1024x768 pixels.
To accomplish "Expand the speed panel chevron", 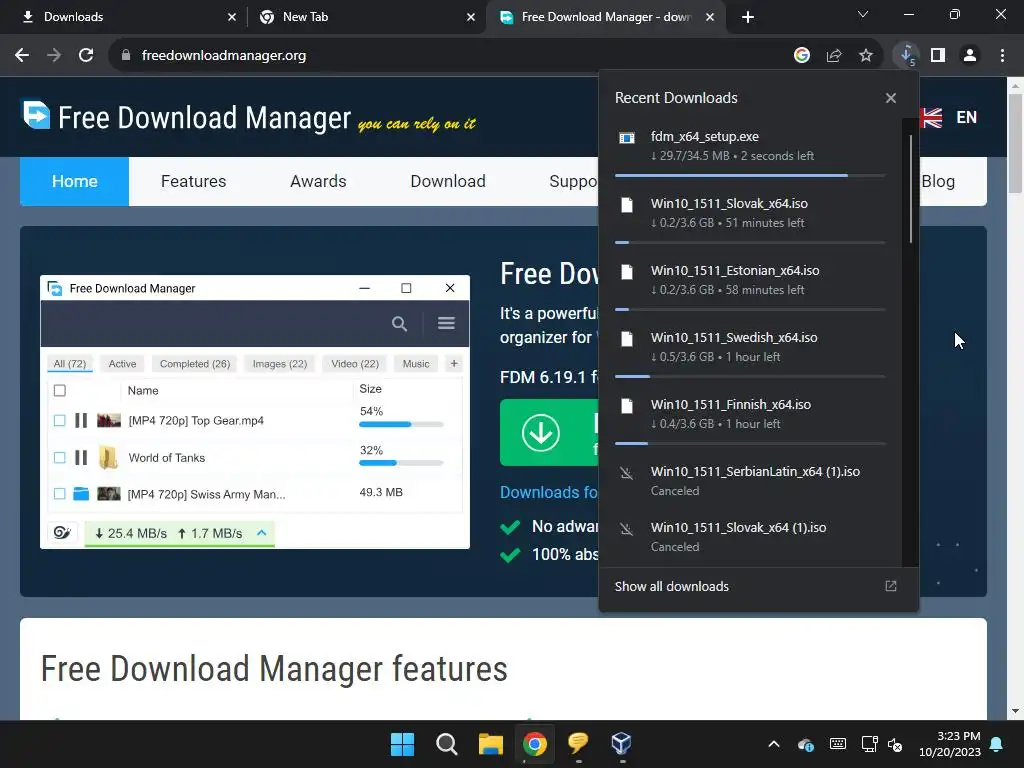I will pos(261,533).
